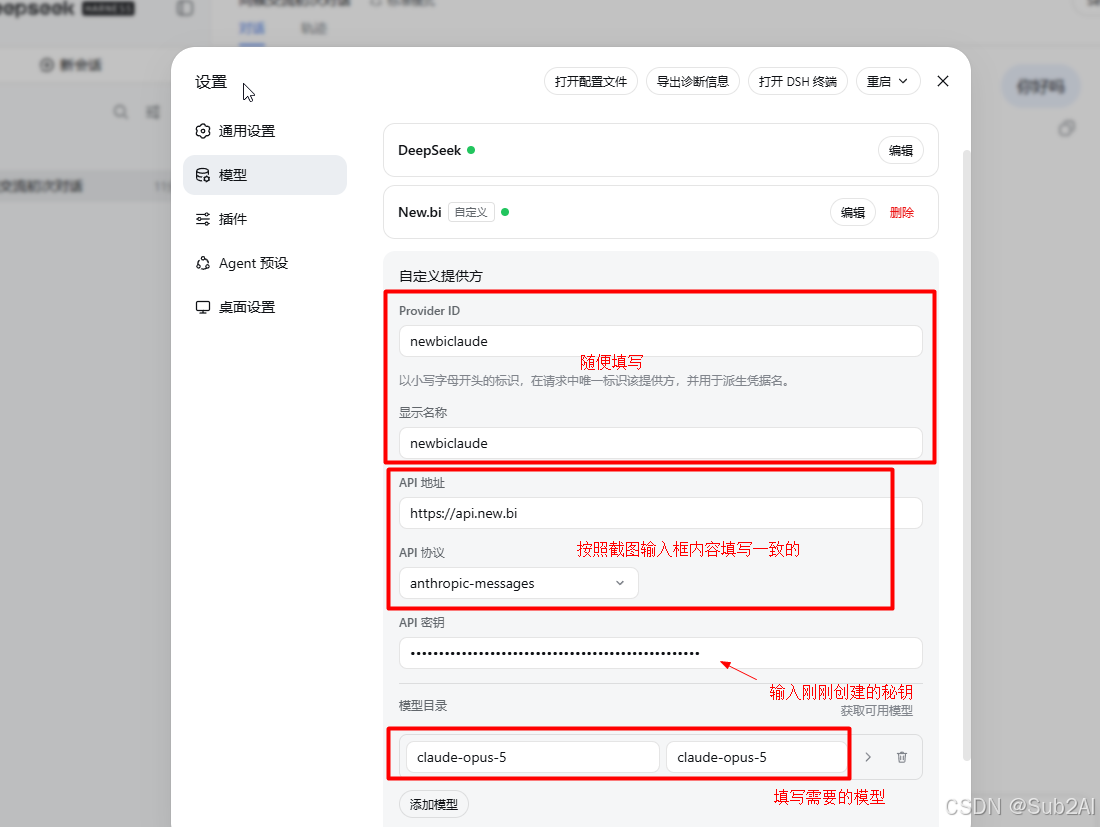Image resolution: width=1100 pixels, height=827 pixels.
Task: Click the sliders icon beside 插件
Action: coord(203,219)
